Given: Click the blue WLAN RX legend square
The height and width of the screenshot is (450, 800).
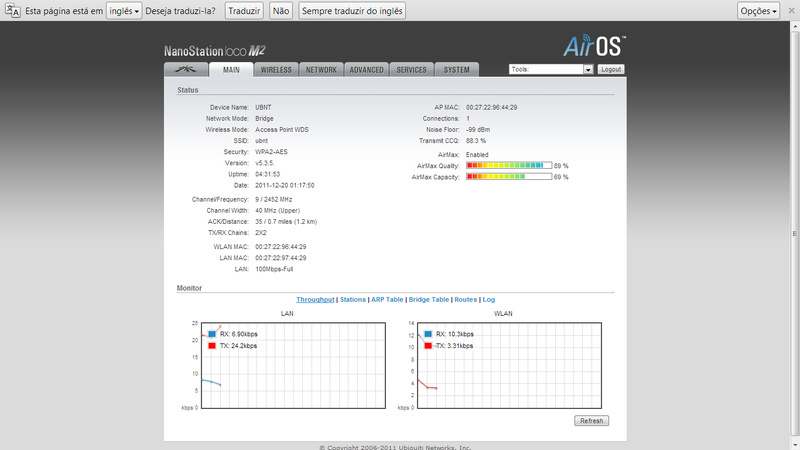Looking at the screenshot, I should pos(428,334).
